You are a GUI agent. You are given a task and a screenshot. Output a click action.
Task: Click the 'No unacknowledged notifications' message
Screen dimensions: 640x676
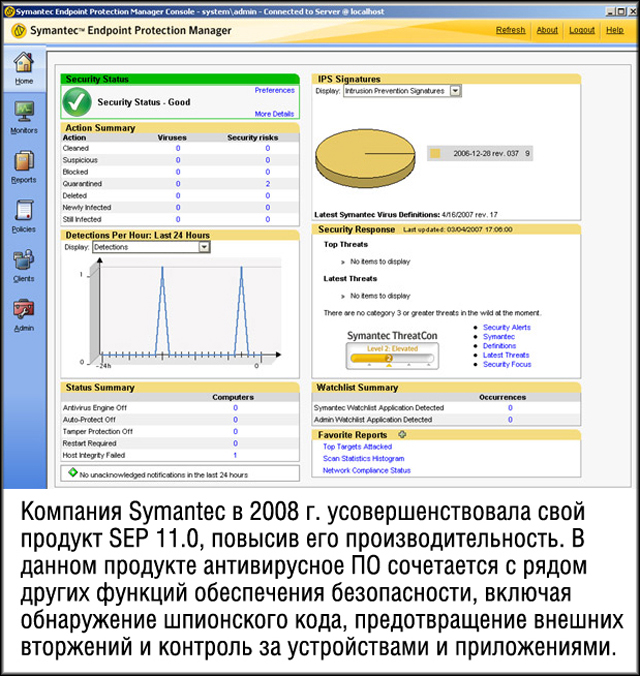tap(163, 475)
